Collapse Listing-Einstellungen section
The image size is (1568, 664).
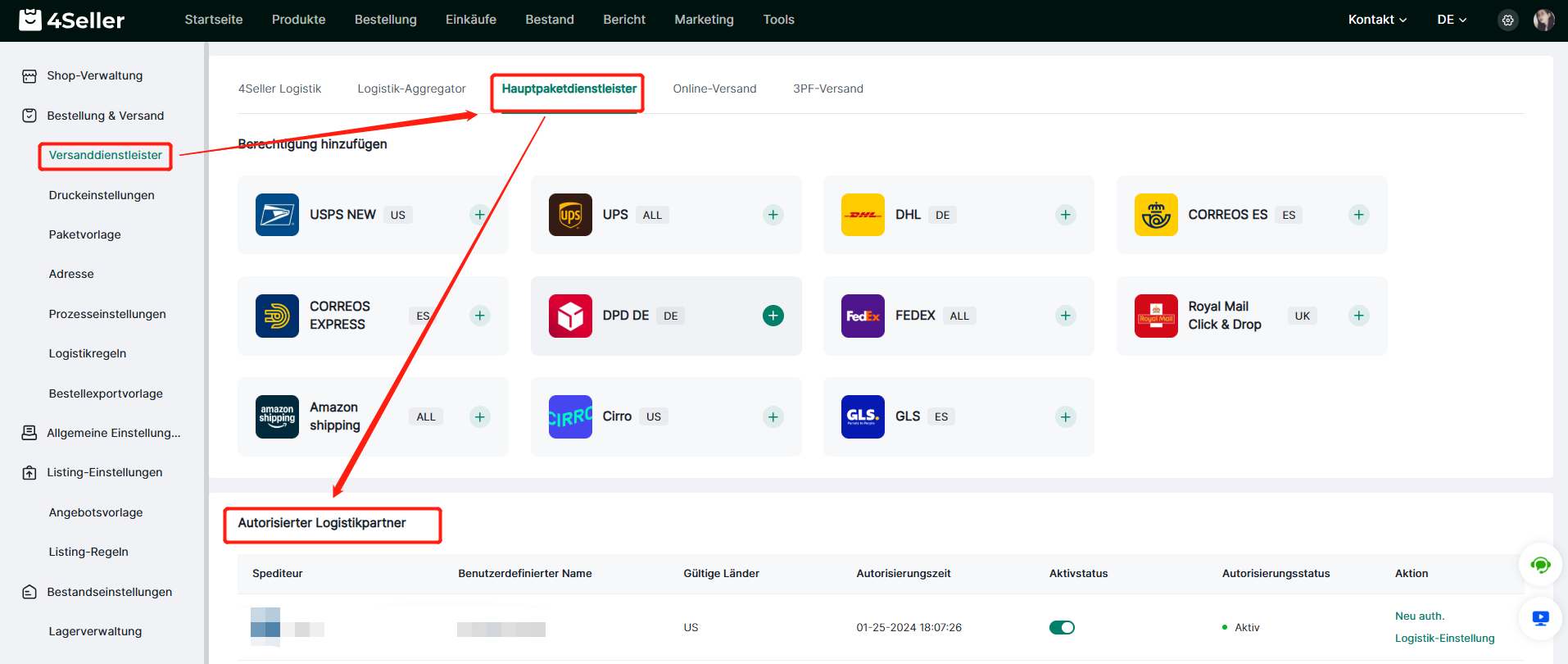104,472
